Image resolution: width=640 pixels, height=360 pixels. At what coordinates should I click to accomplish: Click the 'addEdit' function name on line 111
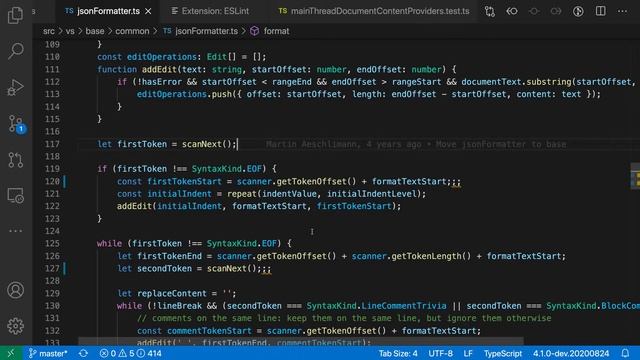click(159, 69)
